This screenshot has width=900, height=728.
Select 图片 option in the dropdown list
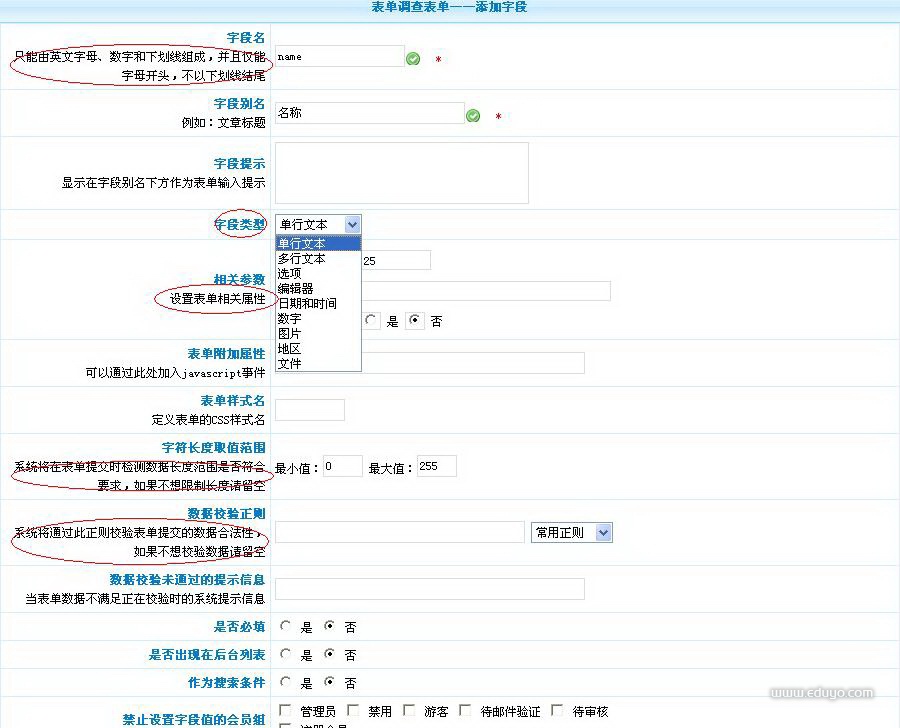tap(290, 334)
